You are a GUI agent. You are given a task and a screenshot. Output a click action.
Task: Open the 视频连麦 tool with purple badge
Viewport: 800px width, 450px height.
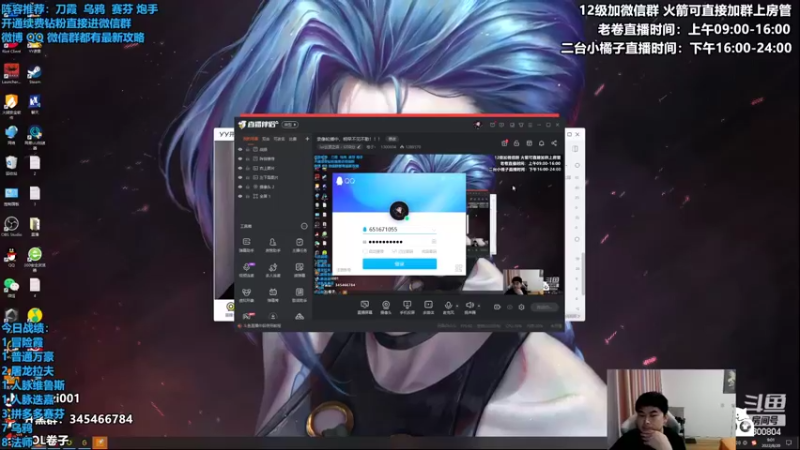coord(246,269)
